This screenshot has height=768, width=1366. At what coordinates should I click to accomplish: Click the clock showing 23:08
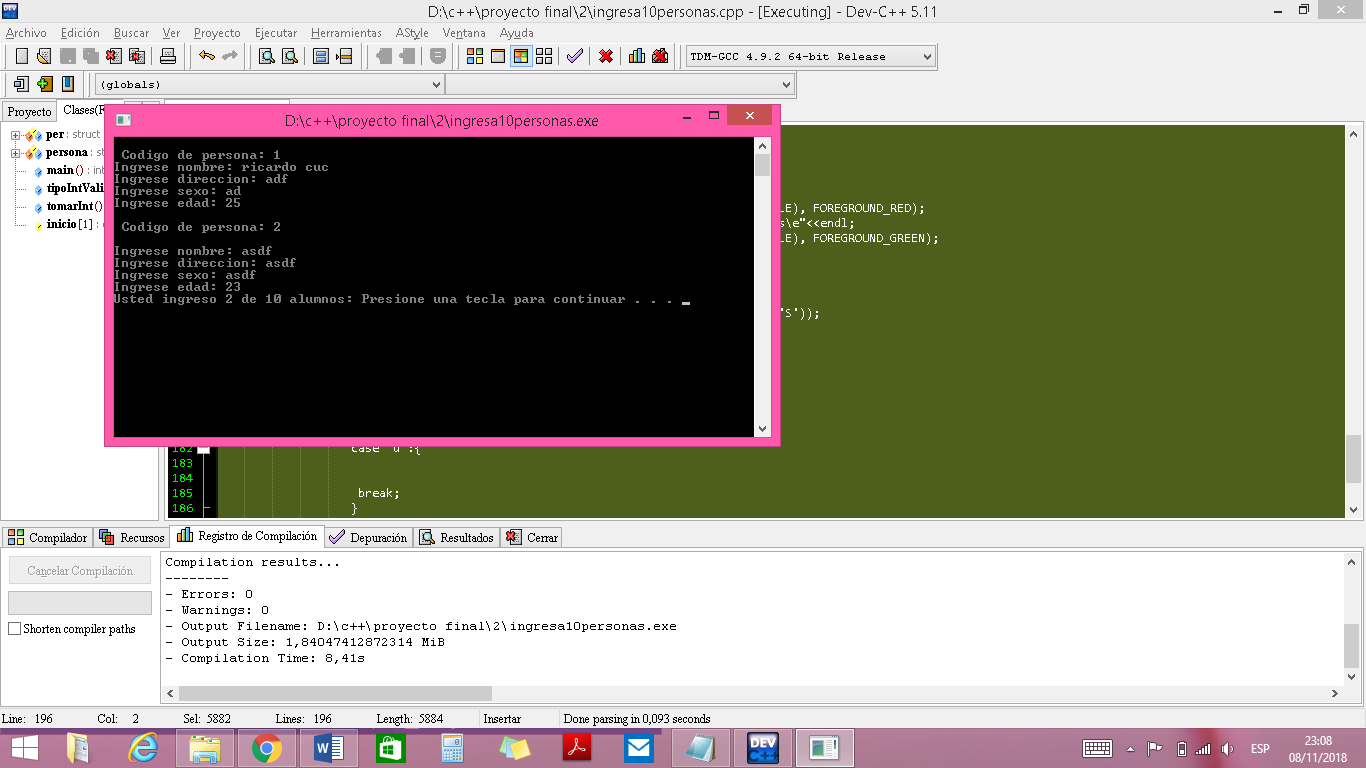[1318, 741]
